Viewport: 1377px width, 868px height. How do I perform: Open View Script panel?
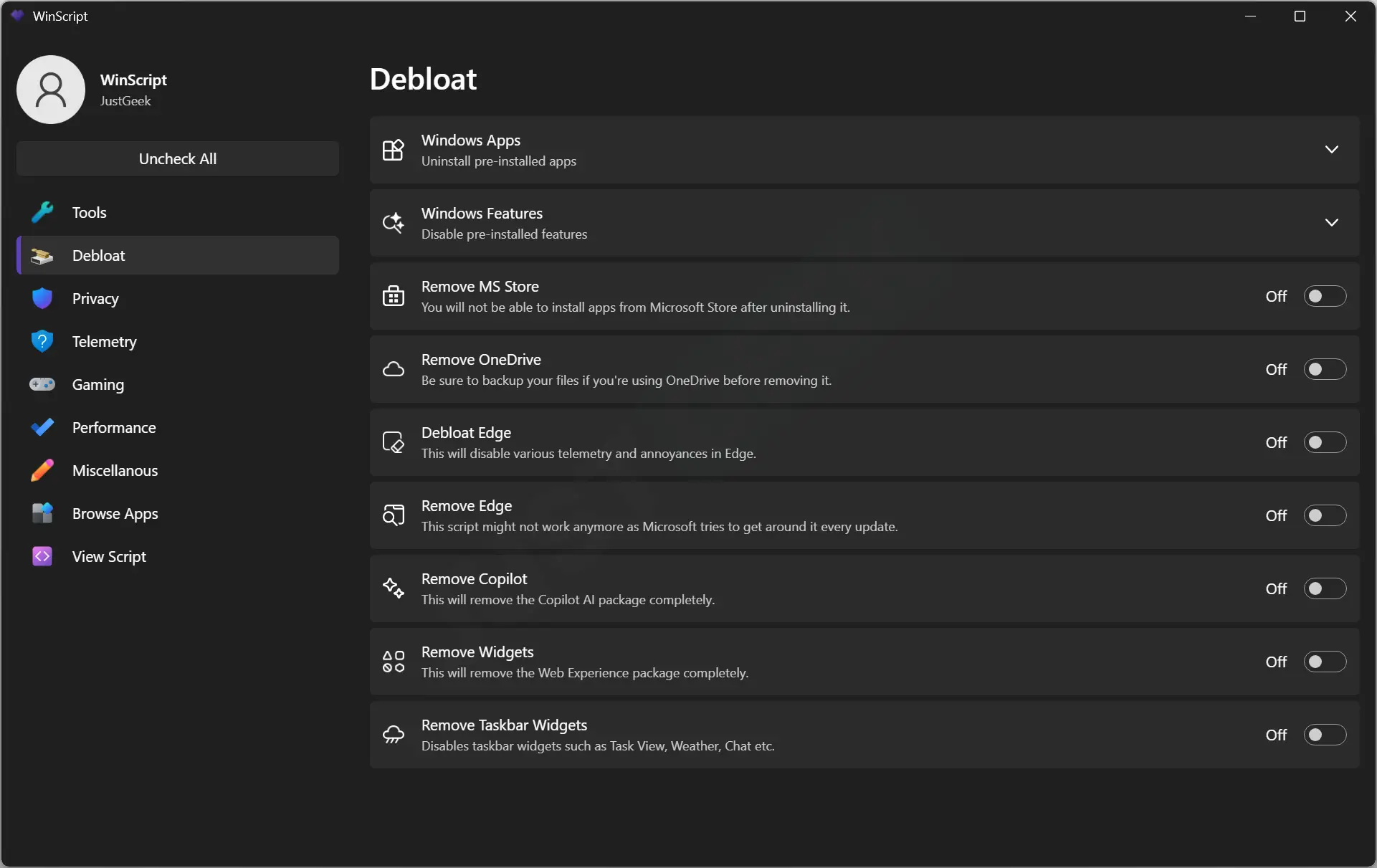coord(109,556)
